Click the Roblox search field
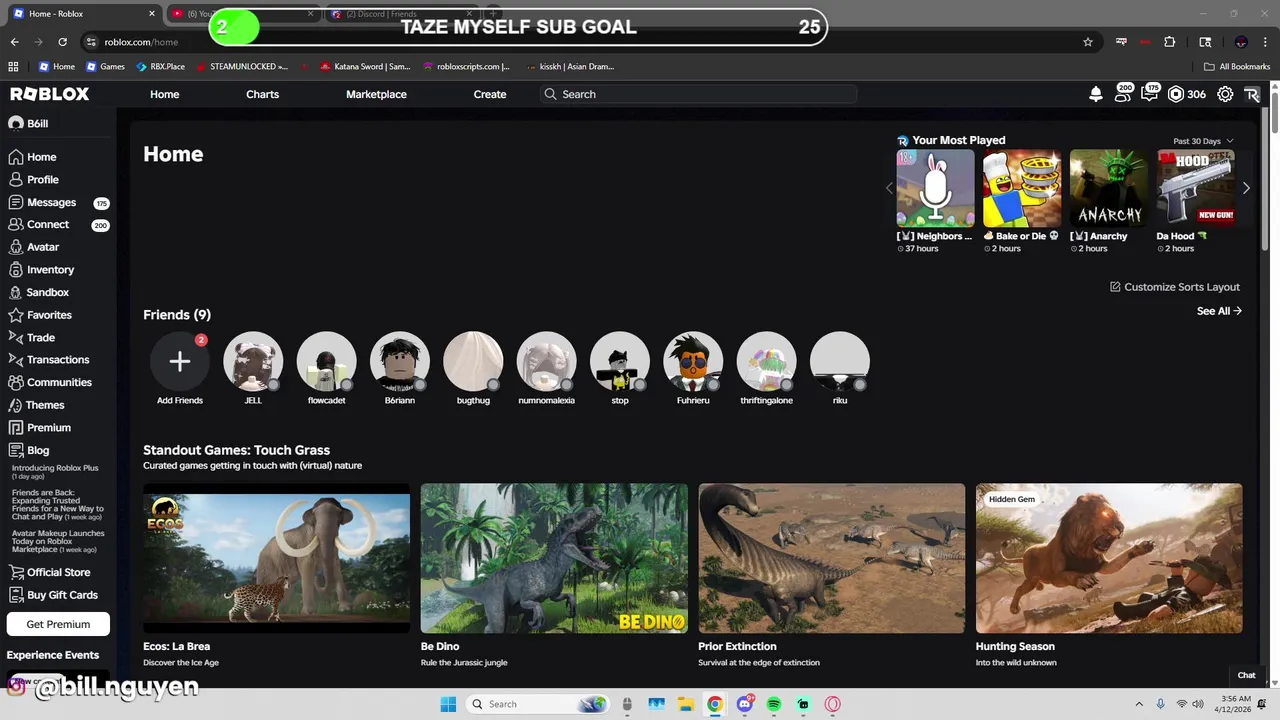Viewport: 1280px width, 720px height. (x=699, y=94)
